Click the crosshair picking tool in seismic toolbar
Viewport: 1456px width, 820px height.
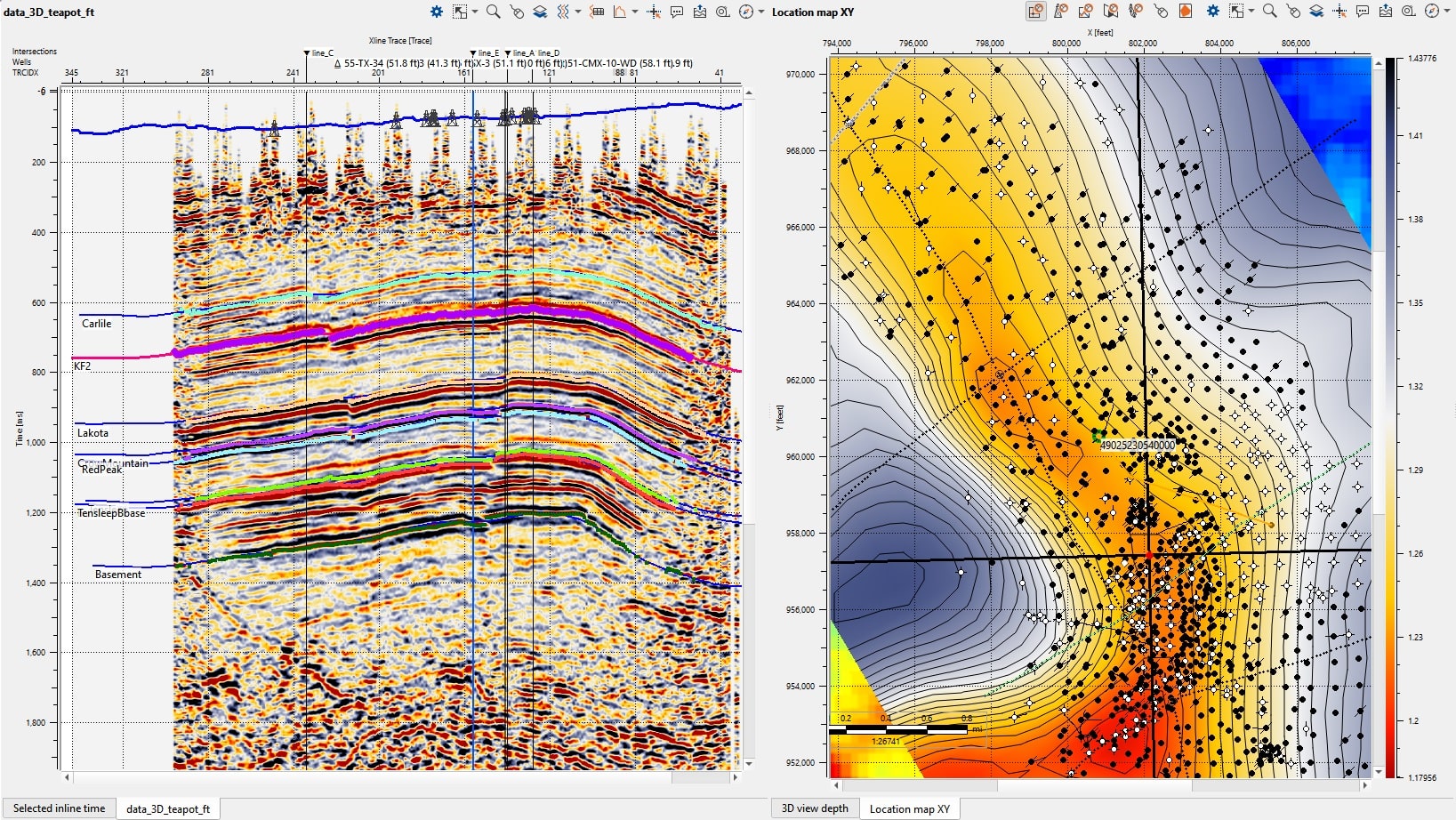tap(654, 12)
